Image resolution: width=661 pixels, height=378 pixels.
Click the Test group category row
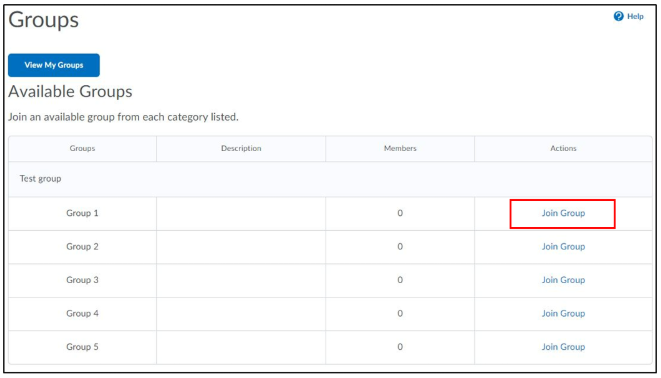point(330,179)
